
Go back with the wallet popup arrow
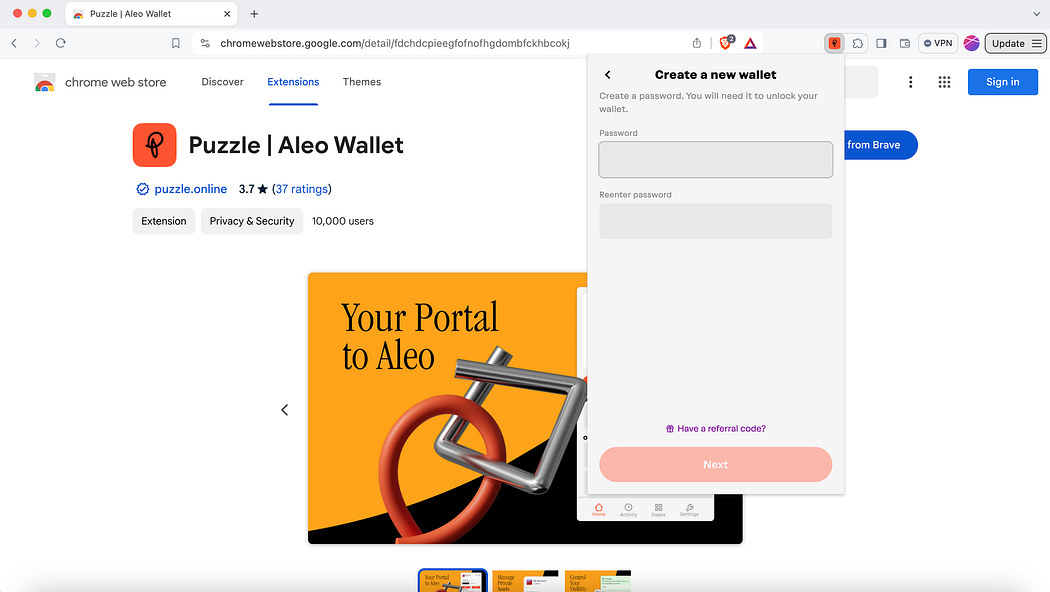pos(608,75)
